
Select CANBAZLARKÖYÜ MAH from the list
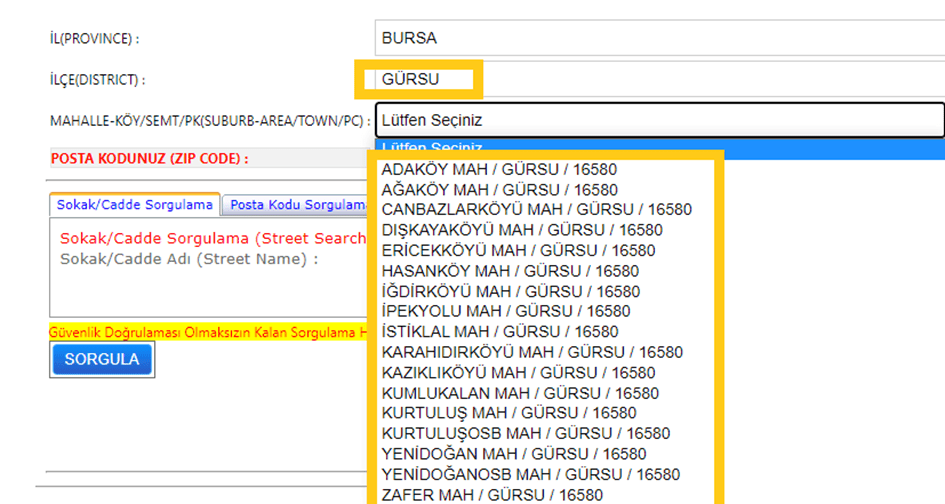point(536,210)
